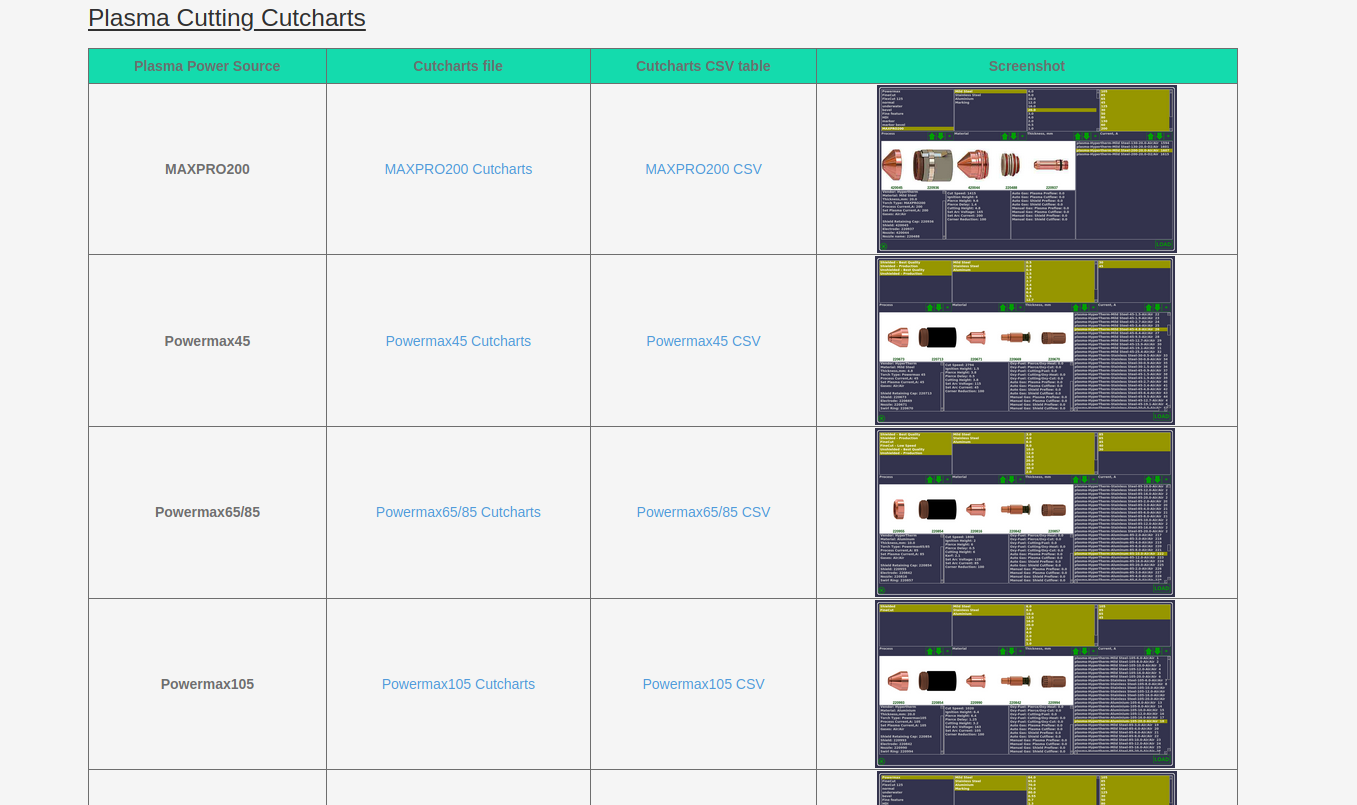Open the Powermax45 CSV table link

(703, 341)
